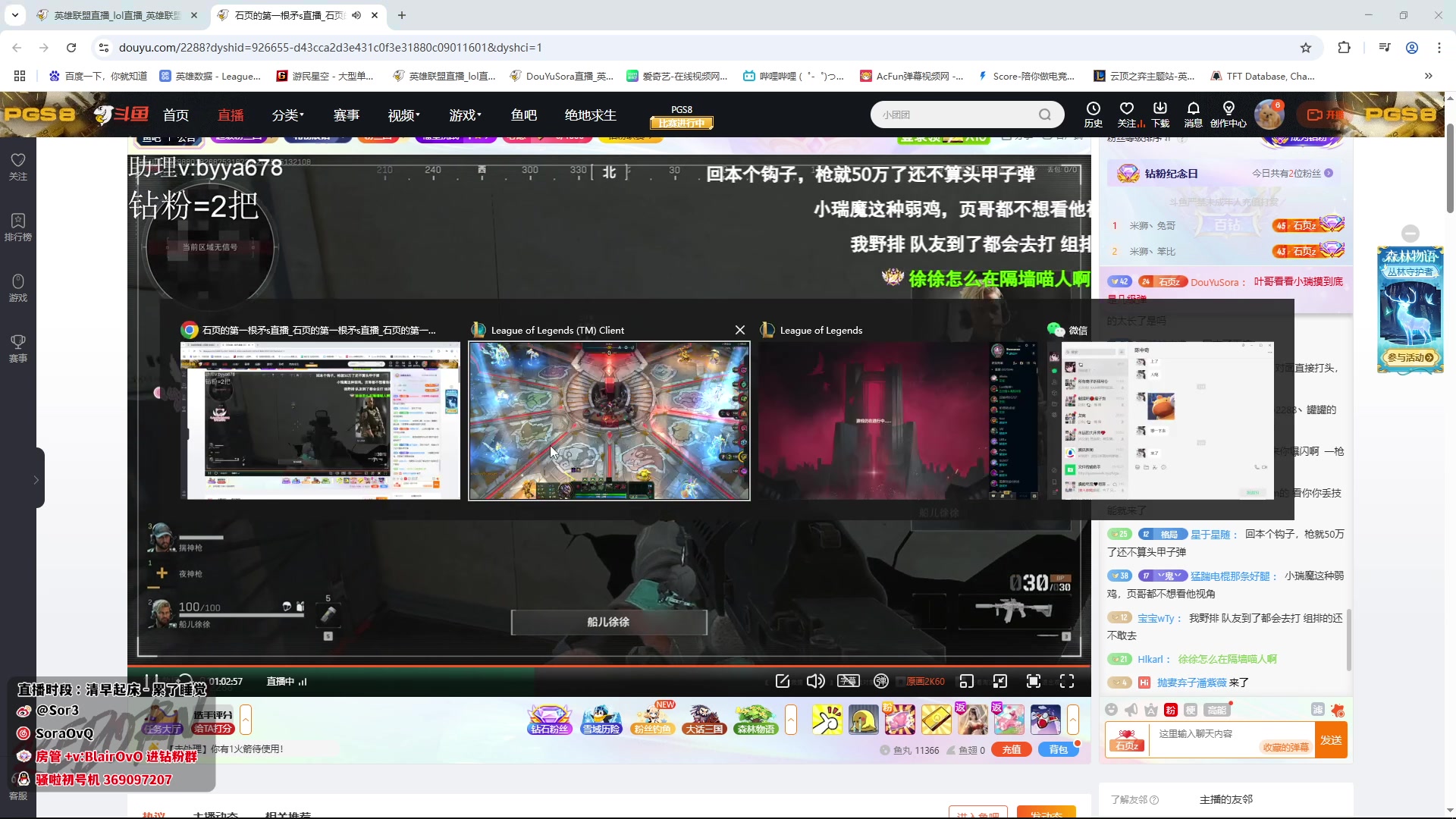This screenshot has height=819, width=1456.
Task: Open the browser tab search dropdown arrow
Action: point(15,15)
